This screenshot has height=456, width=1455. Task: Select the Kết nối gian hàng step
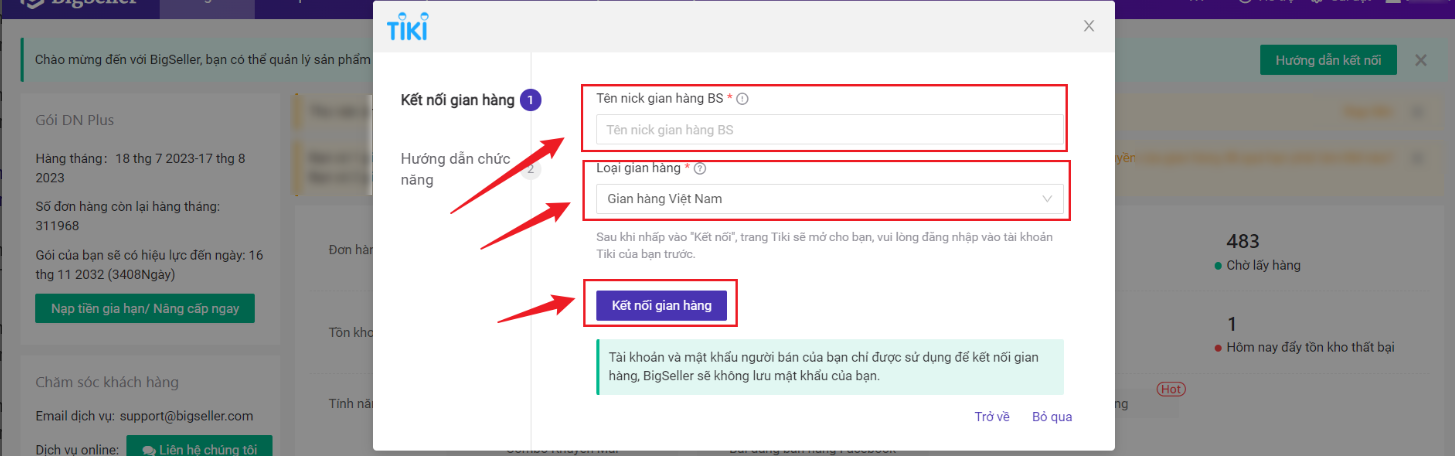470,100
